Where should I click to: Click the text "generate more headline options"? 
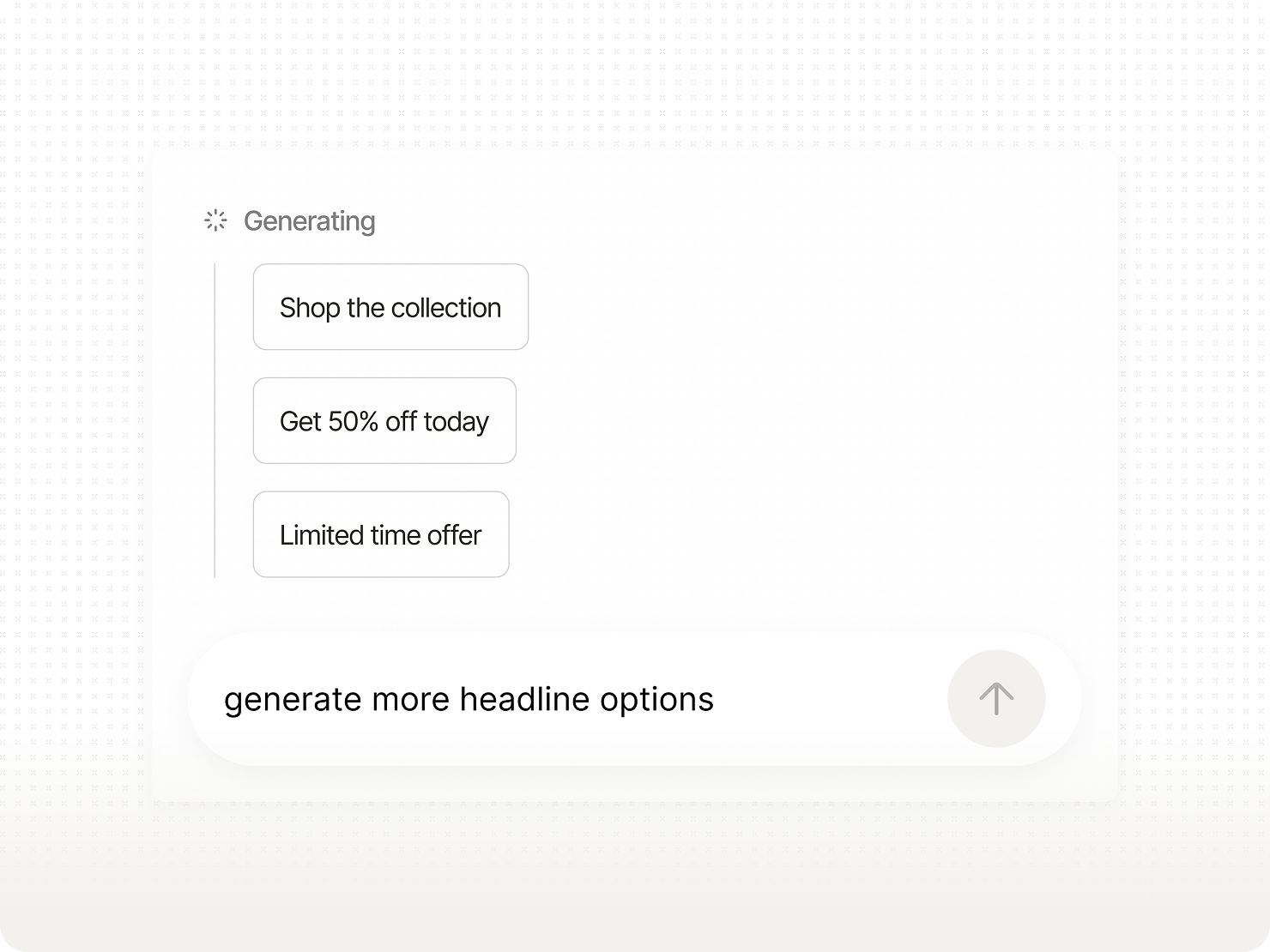pyautogui.click(x=469, y=699)
